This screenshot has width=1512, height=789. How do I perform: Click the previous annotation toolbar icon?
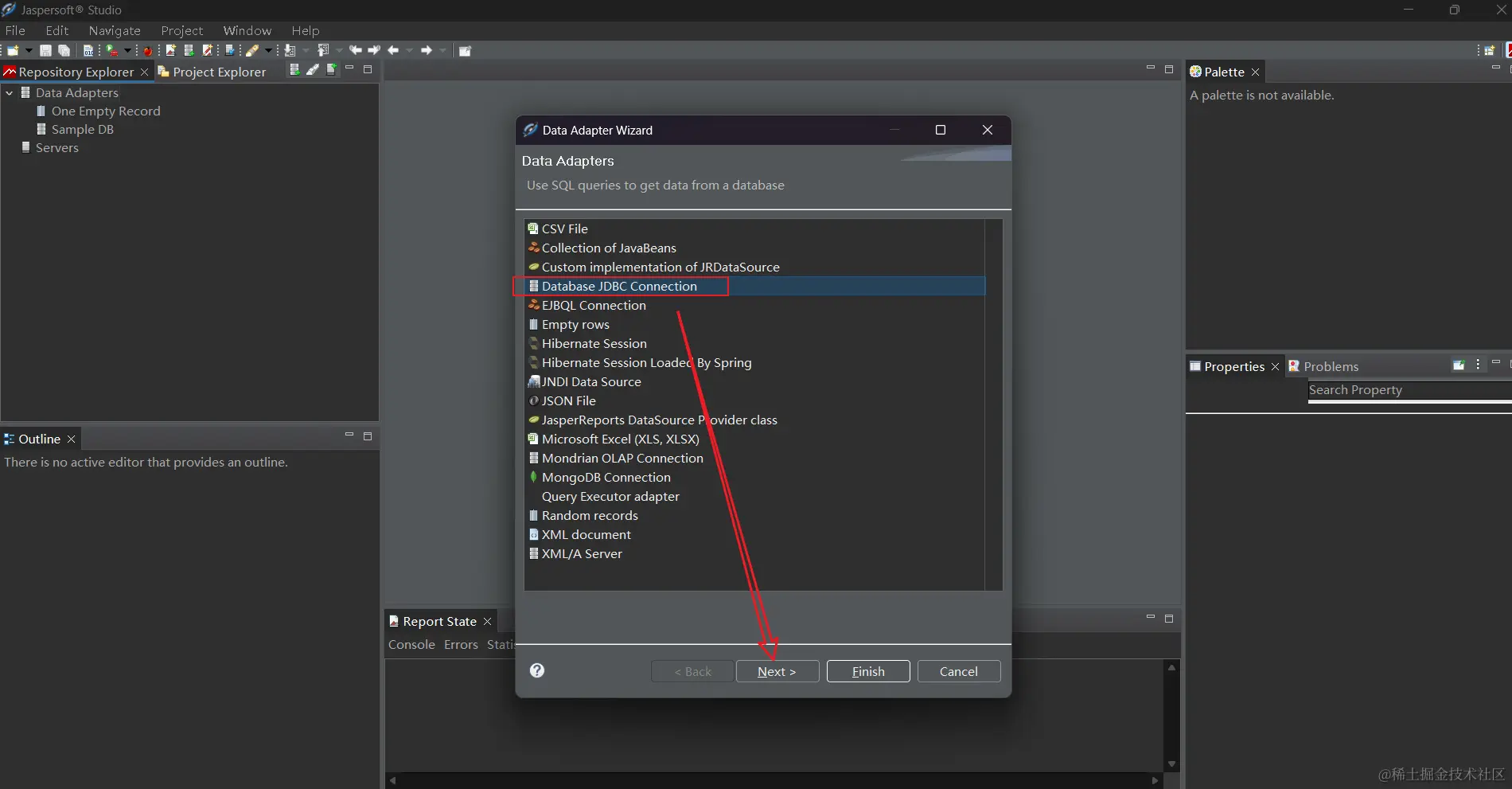click(x=322, y=50)
